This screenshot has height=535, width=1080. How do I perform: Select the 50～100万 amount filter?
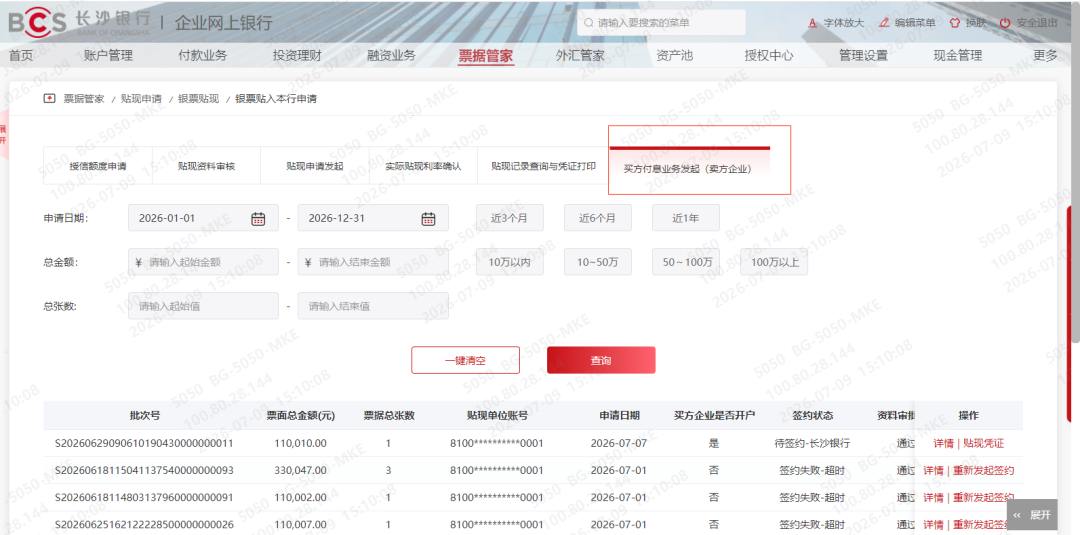(686, 262)
